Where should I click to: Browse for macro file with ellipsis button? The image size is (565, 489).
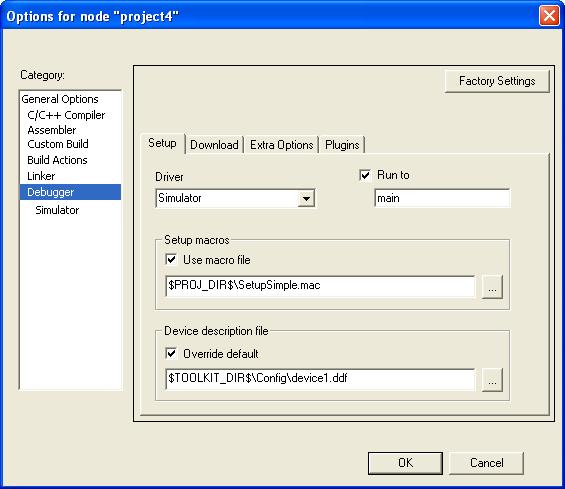[x=492, y=287]
